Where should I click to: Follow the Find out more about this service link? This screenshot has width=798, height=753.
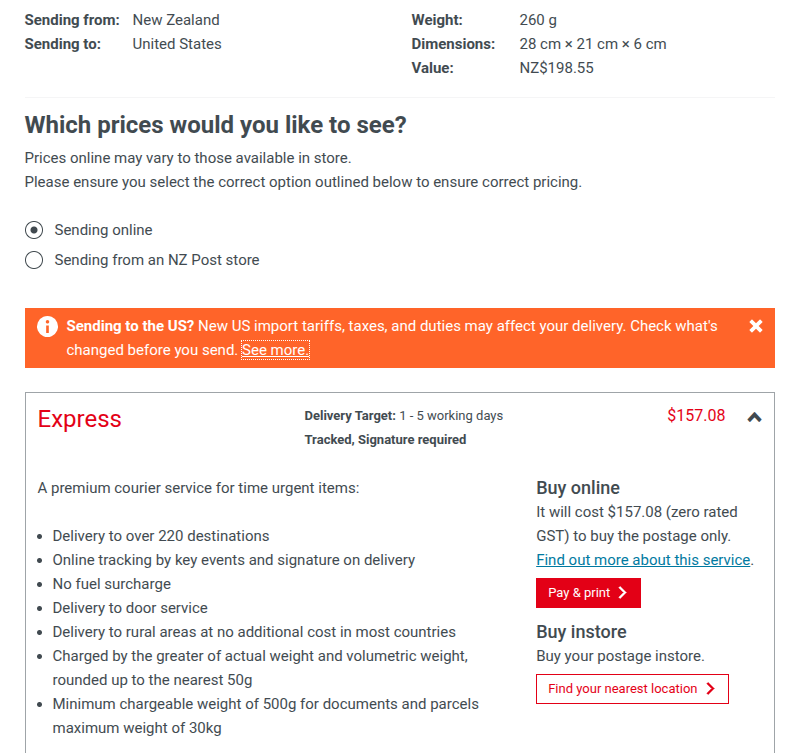643,560
